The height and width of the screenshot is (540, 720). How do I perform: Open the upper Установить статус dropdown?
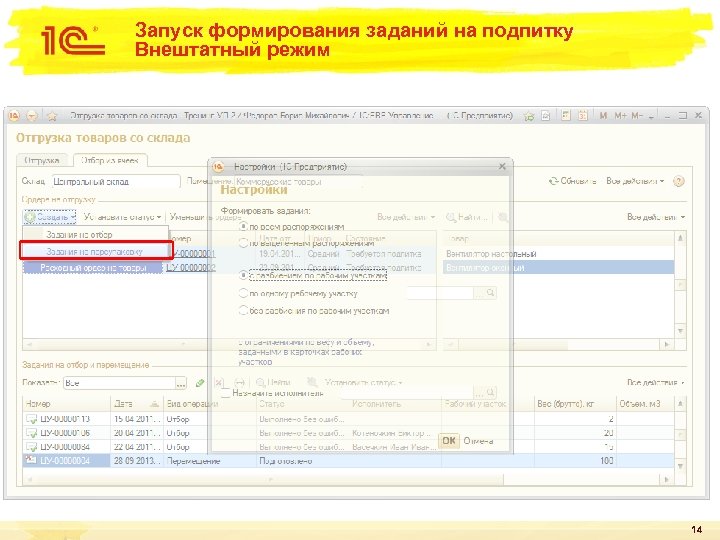tap(122, 217)
